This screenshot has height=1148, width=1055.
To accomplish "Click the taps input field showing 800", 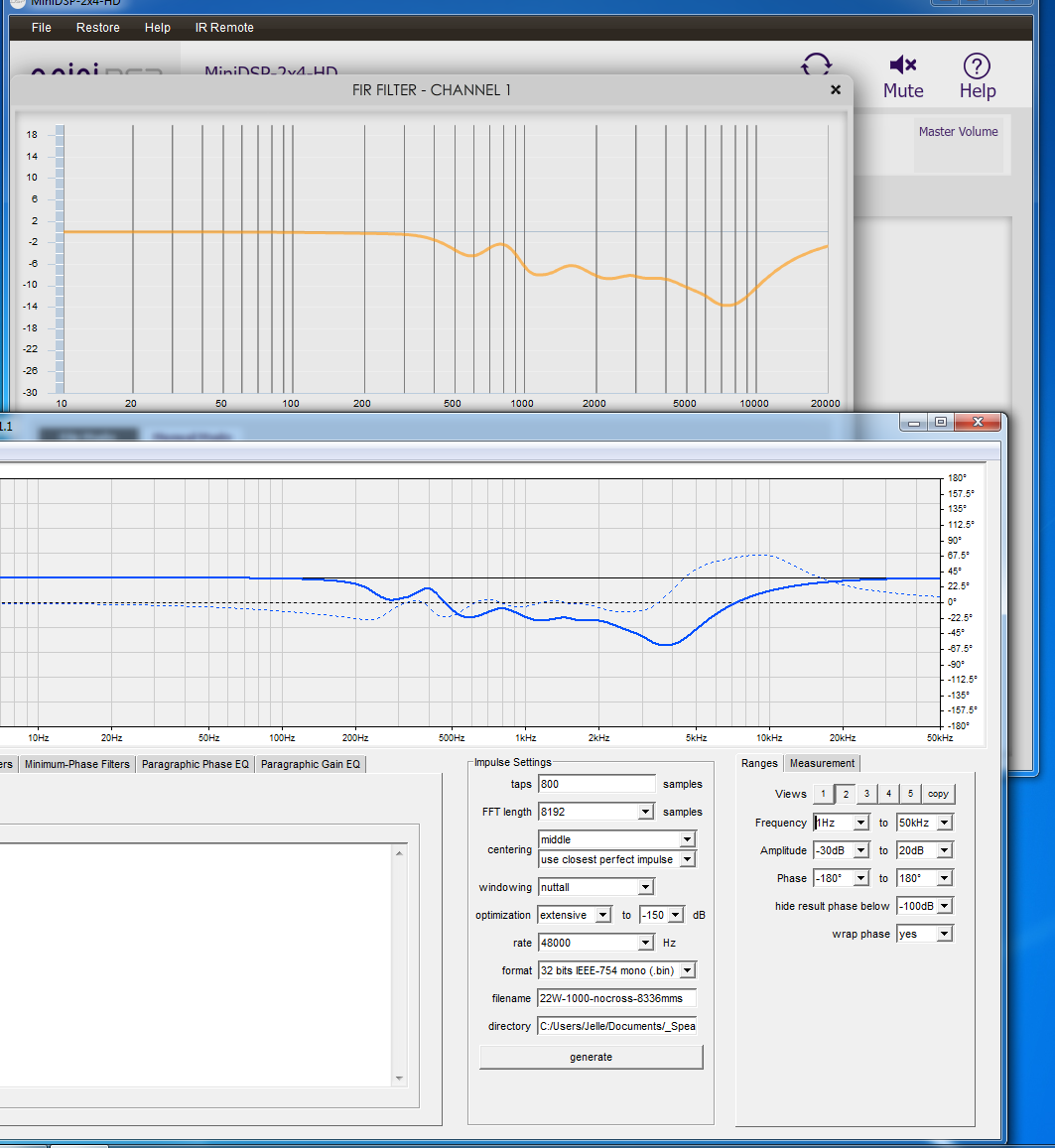I will 596,784.
